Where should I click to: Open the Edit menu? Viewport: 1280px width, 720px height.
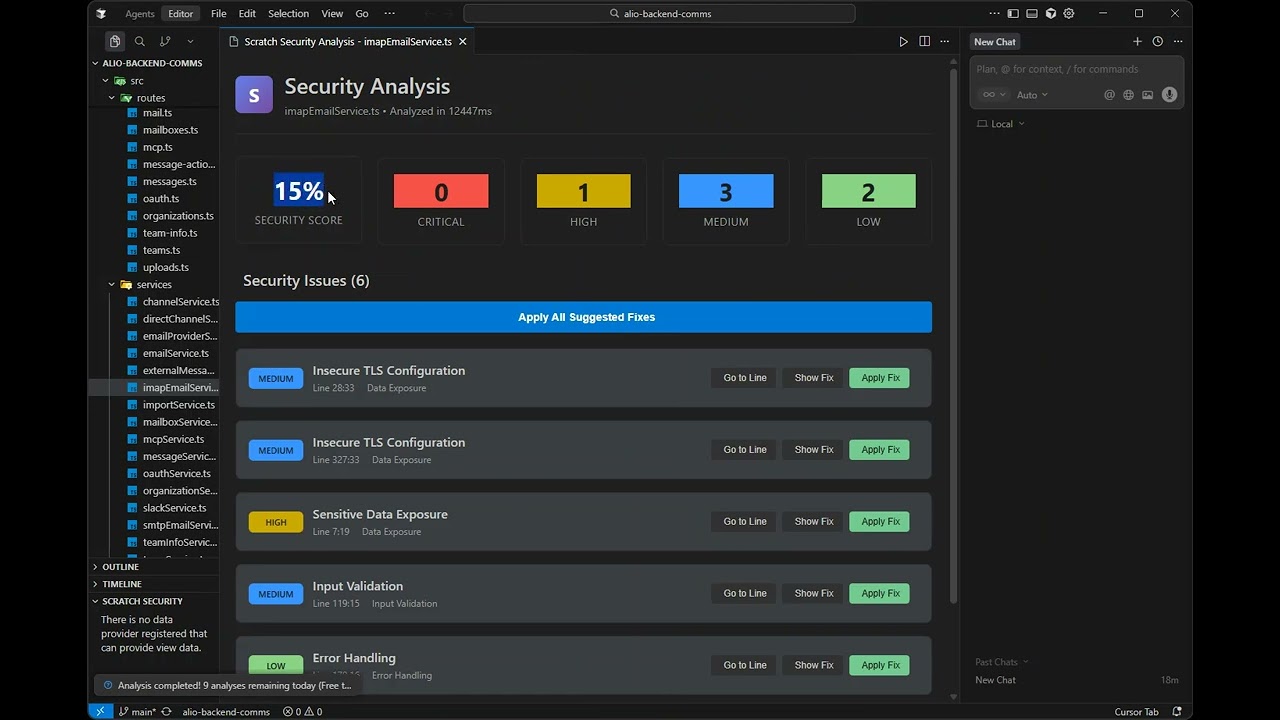(247, 14)
